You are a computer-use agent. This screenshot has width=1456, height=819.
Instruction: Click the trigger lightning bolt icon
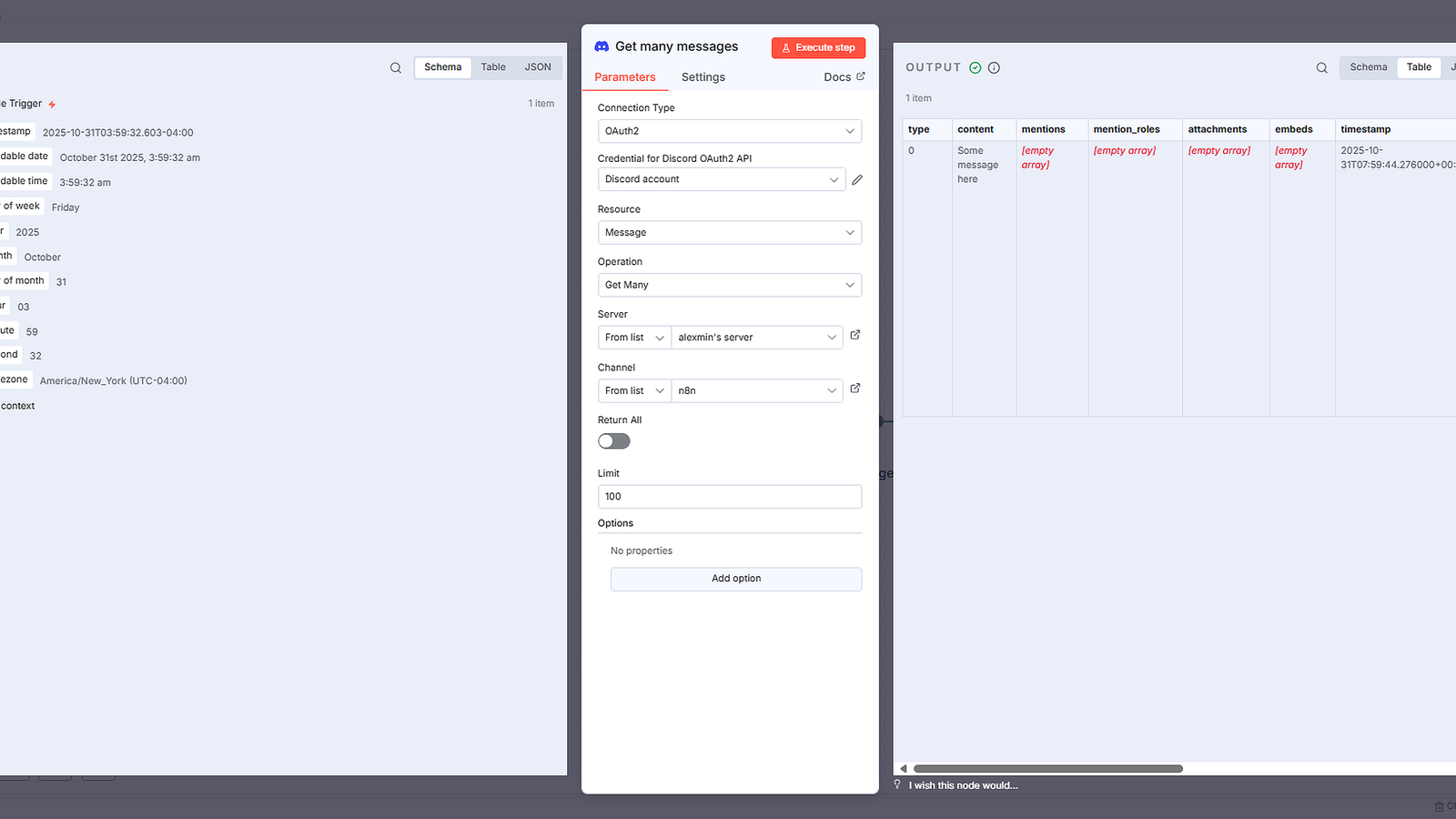point(52,105)
